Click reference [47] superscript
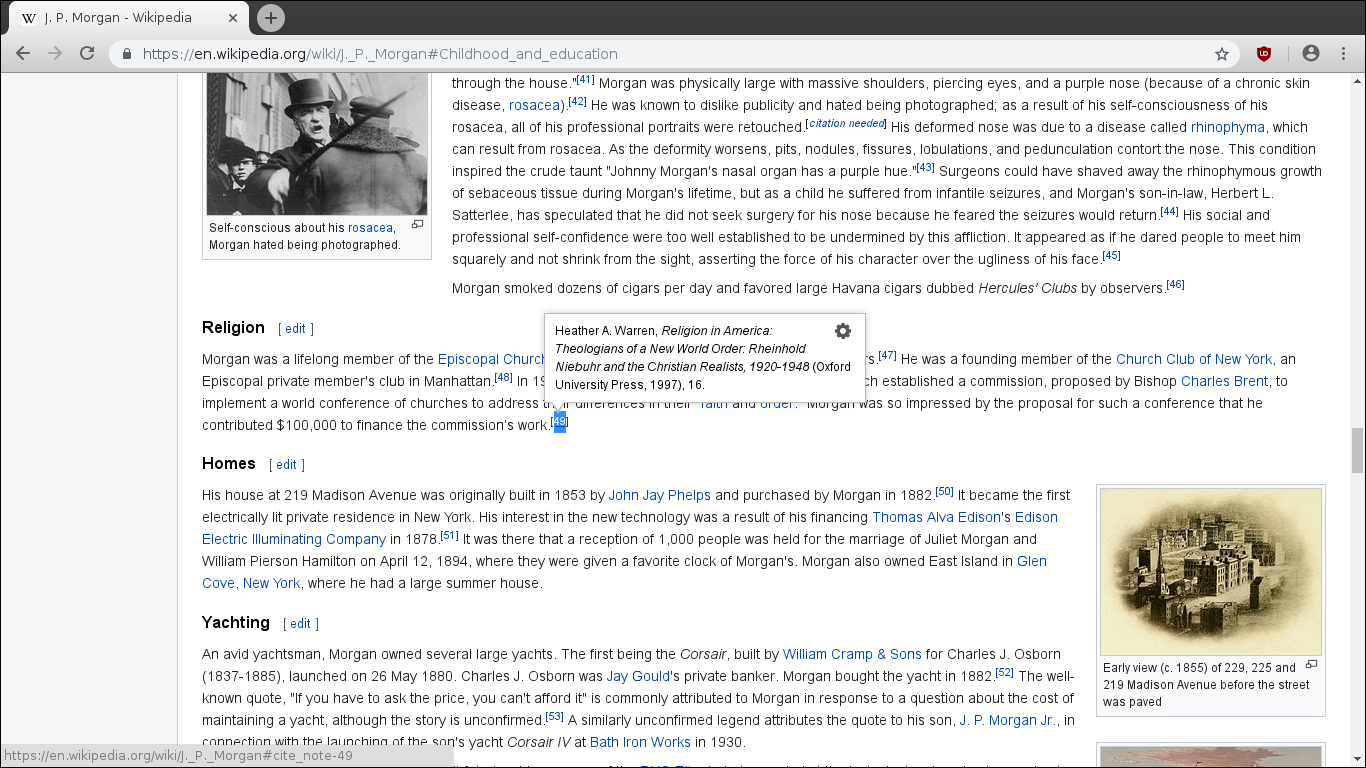The height and width of the screenshot is (768, 1366). pyautogui.click(x=887, y=355)
